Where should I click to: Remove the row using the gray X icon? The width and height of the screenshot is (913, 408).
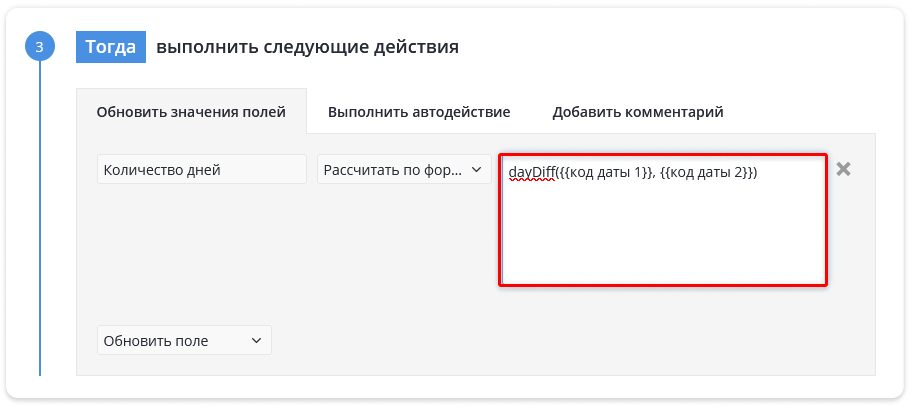(843, 169)
